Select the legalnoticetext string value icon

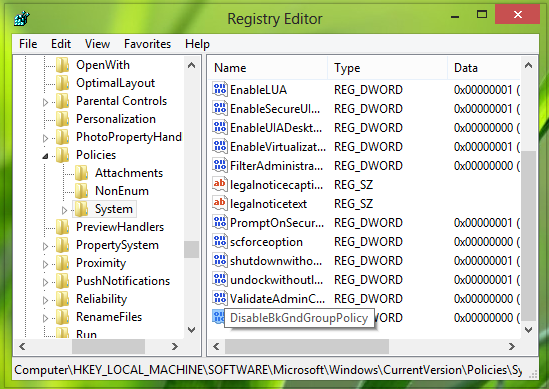(x=220, y=203)
